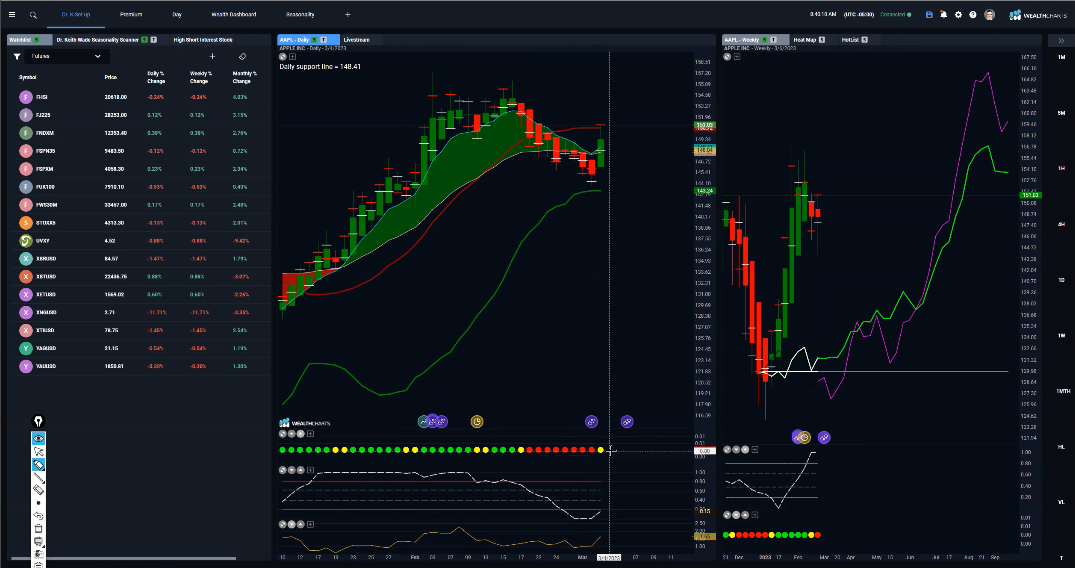Screen dimensions: 1075x568
Task: Open the hamburger main menu
Action: click(12, 14)
